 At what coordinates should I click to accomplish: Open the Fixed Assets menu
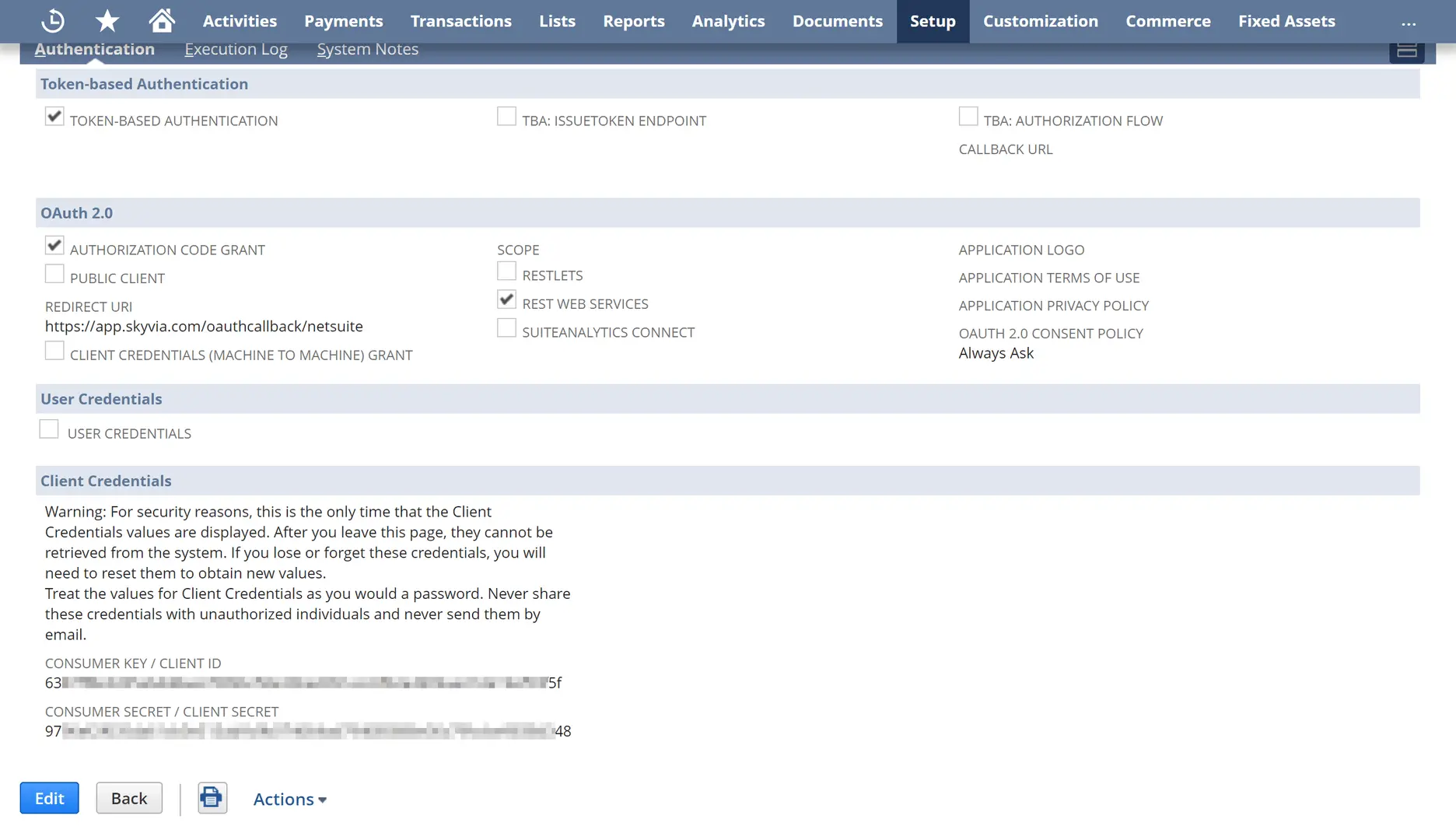click(x=1286, y=21)
